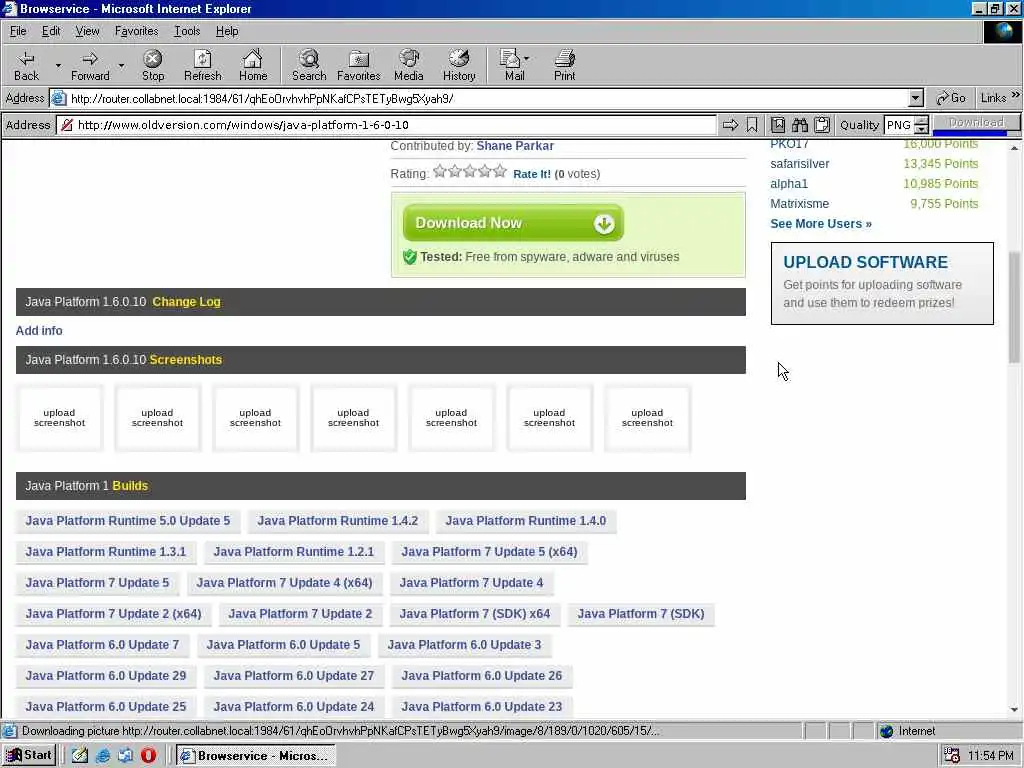1024x768 pixels.
Task: Open Java Platform Runtime 5.0 Update 5
Action: (127, 520)
